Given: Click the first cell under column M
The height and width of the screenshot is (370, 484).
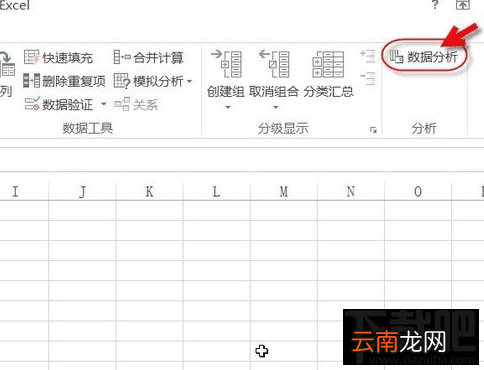Looking at the screenshot, I should click(284, 211).
